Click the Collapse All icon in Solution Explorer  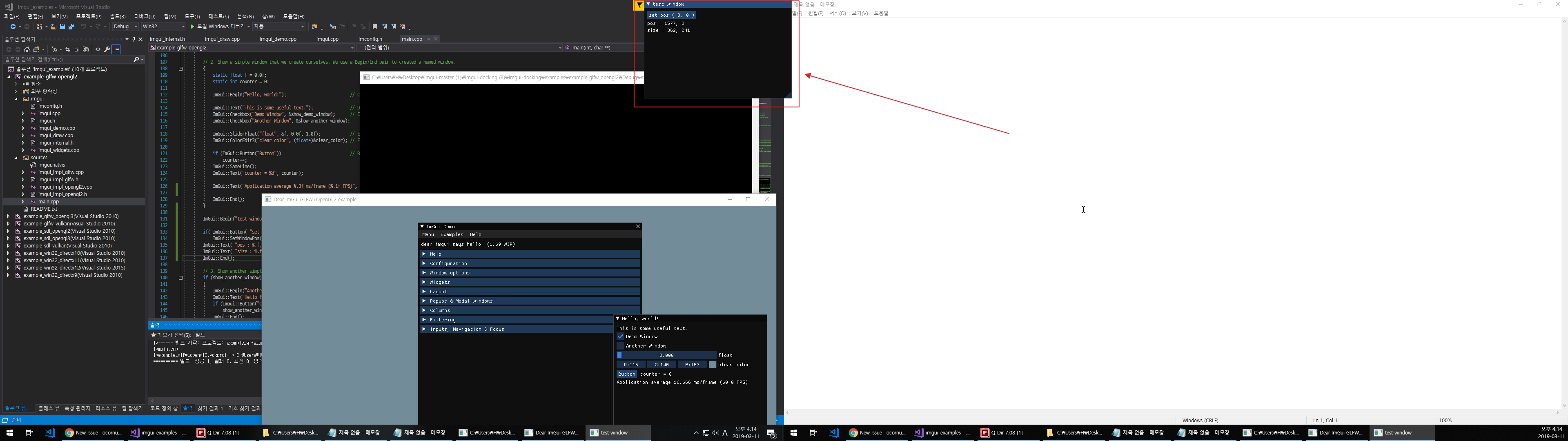pos(77,49)
